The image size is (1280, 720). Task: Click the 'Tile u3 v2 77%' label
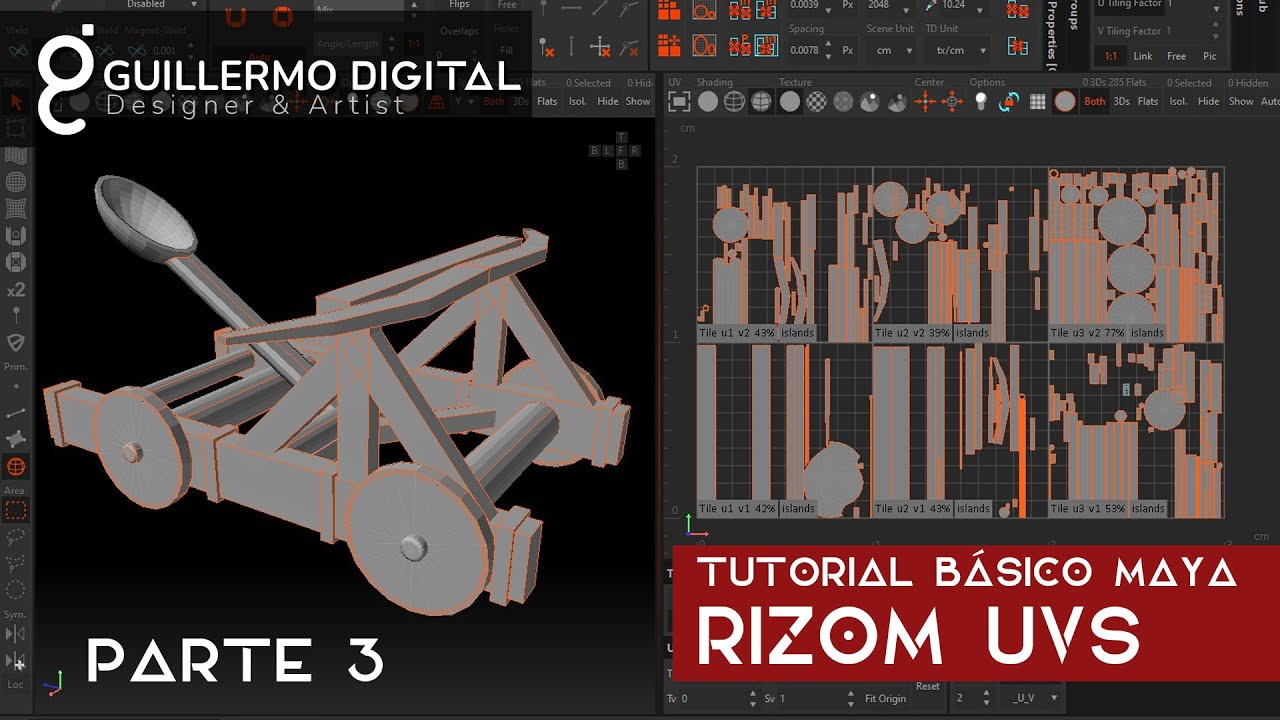click(1087, 332)
